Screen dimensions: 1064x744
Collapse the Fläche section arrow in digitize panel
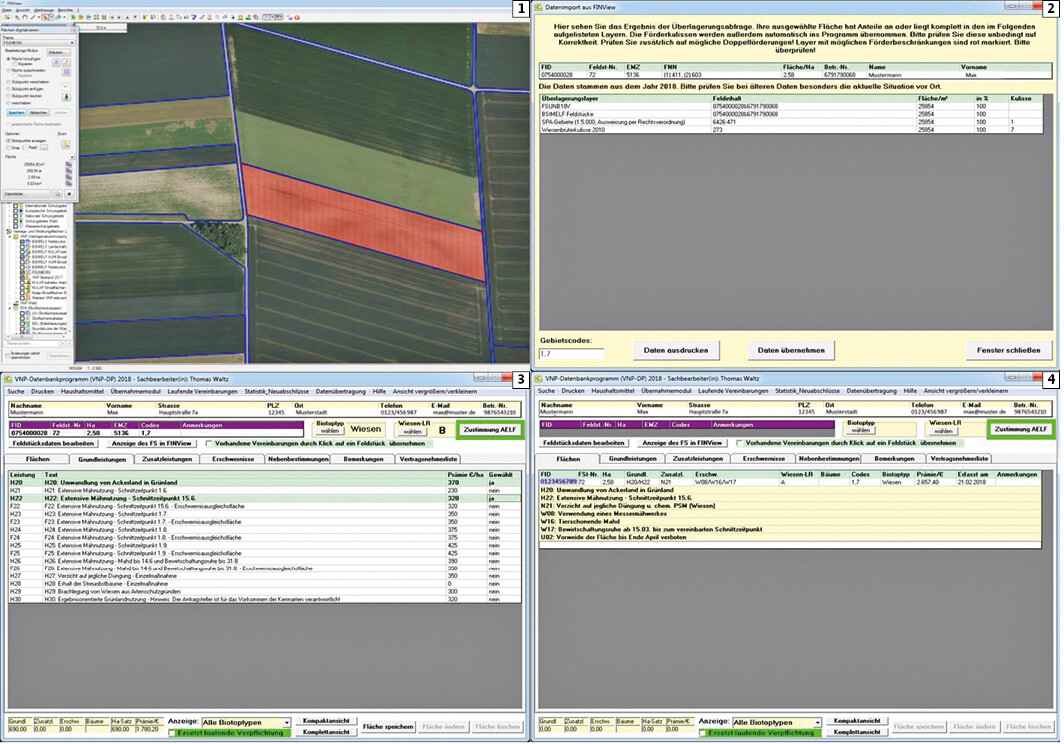(x=73, y=157)
